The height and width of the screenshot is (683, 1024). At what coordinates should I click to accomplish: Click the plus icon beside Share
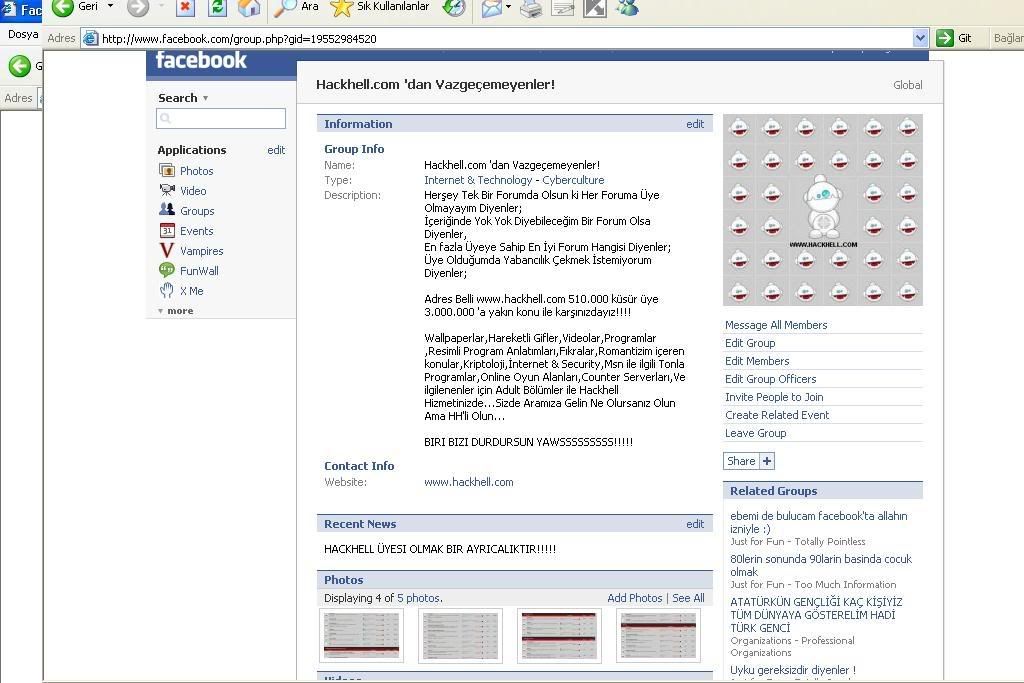[x=767, y=461]
